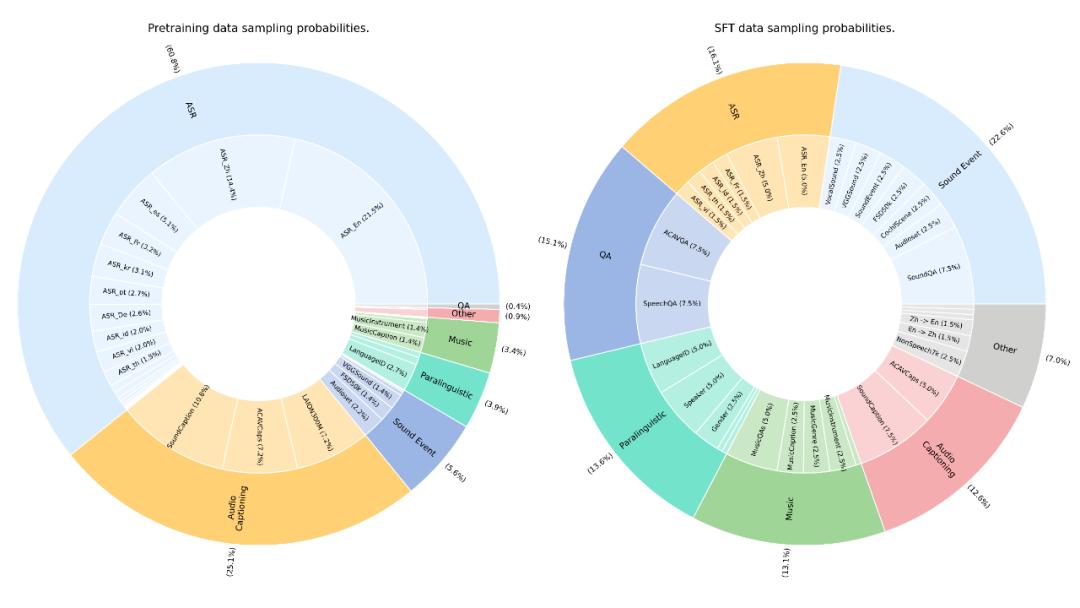Select the gray Other wedge in SFT chart

[x=1004, y=348]
